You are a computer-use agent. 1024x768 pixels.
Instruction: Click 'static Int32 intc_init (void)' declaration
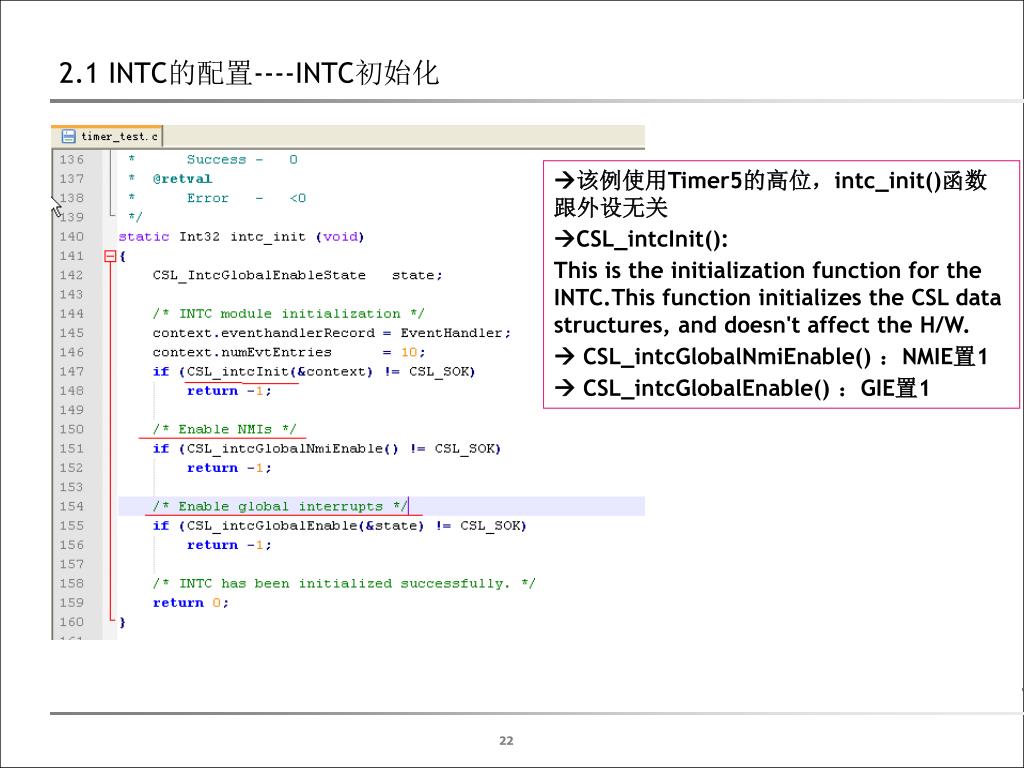point(241,236)
